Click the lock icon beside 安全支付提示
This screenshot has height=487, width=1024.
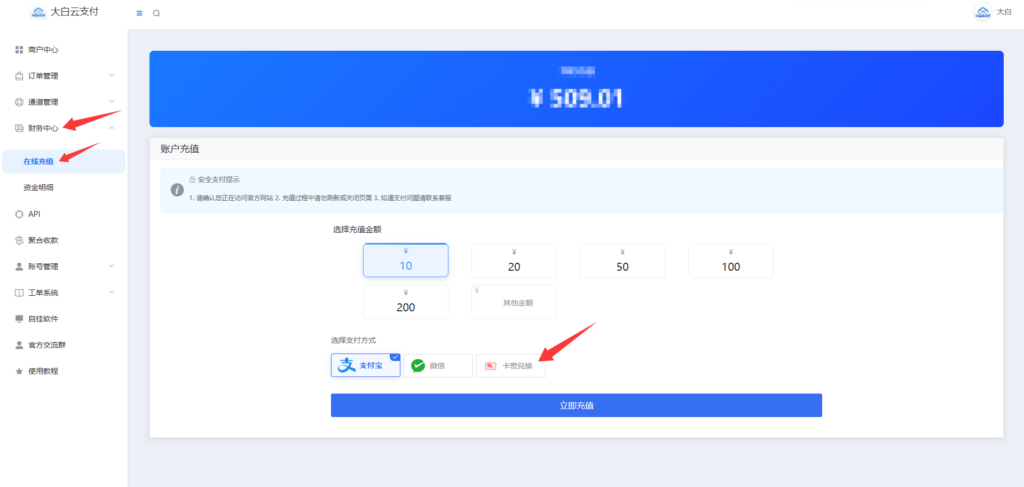point(193,180)
